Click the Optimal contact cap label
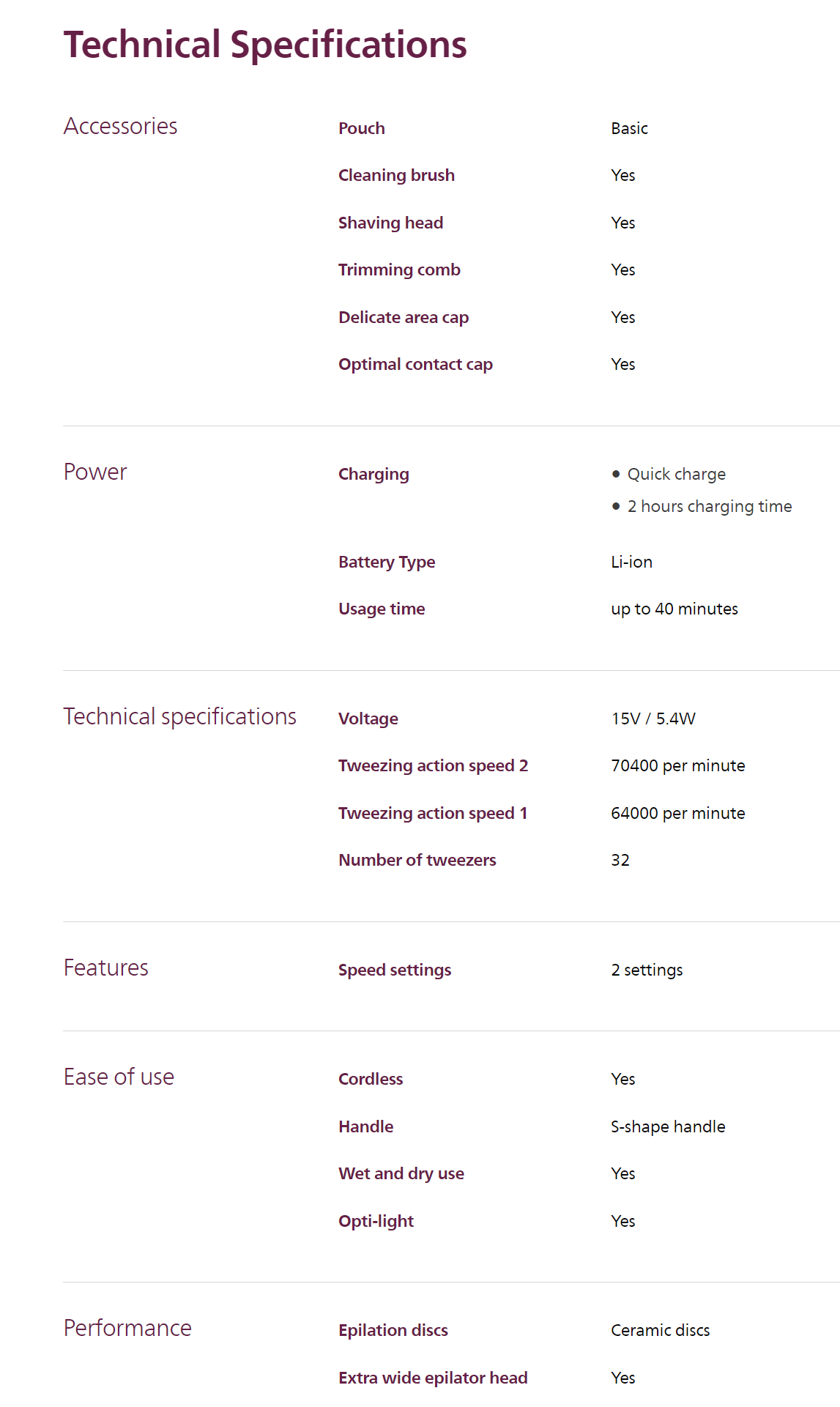The width and height of the screenshot is (840, 1407). [x=415, y=364]
